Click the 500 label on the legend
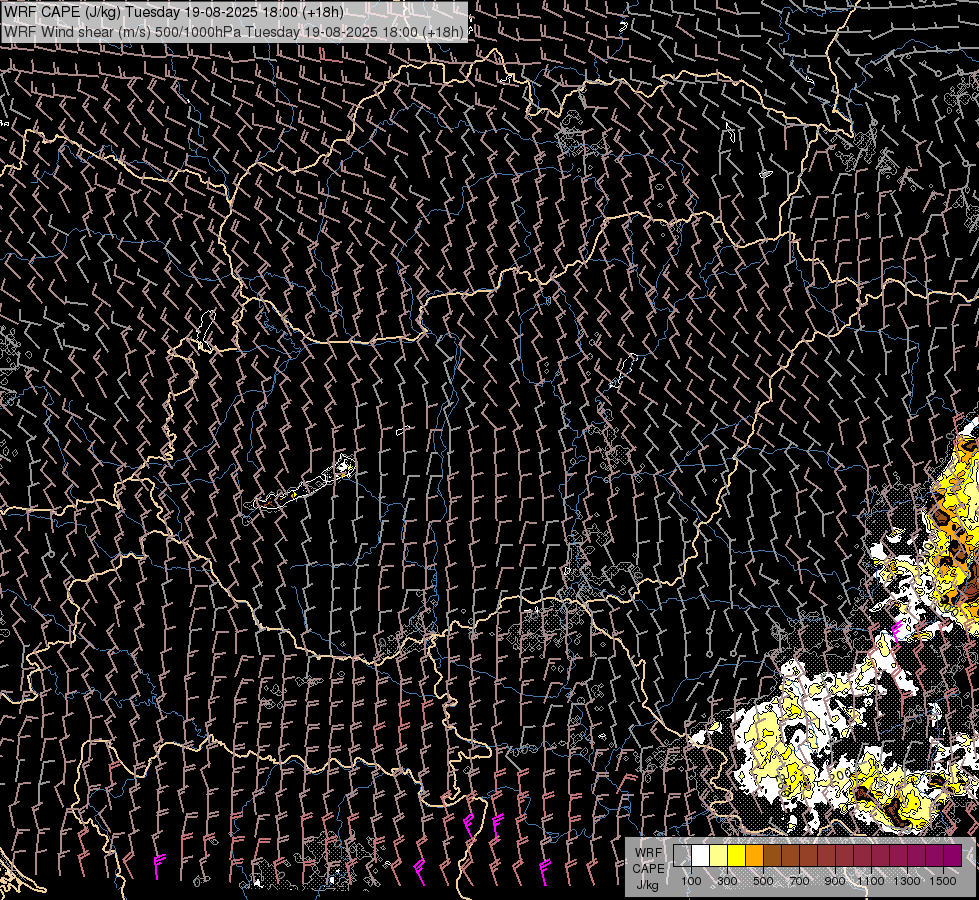Image resolution: width=979 pixels, height=900 pixels. click(763, 881)
